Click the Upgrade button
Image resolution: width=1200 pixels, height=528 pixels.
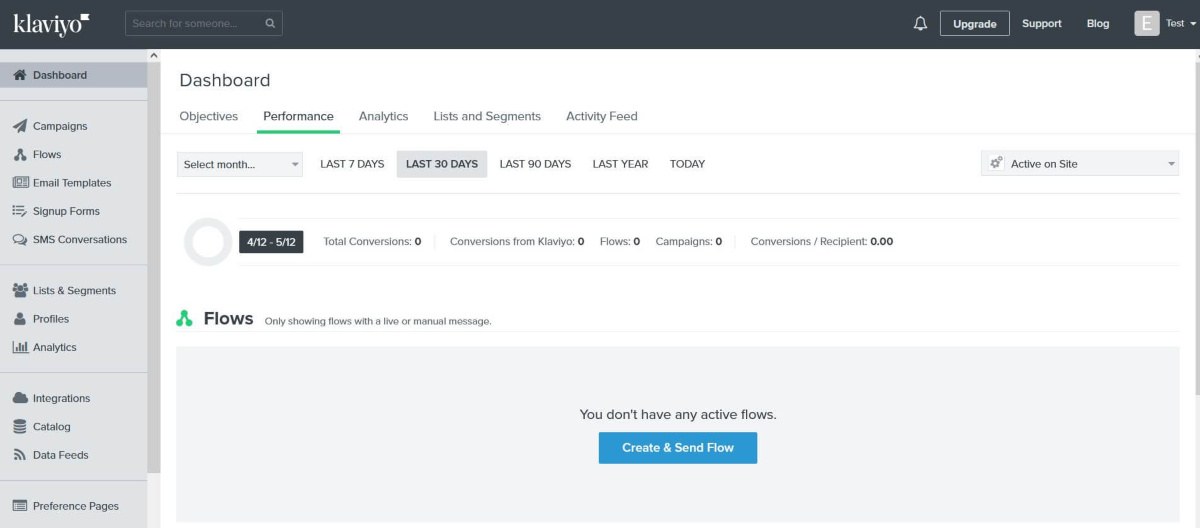tap(975, 23)
